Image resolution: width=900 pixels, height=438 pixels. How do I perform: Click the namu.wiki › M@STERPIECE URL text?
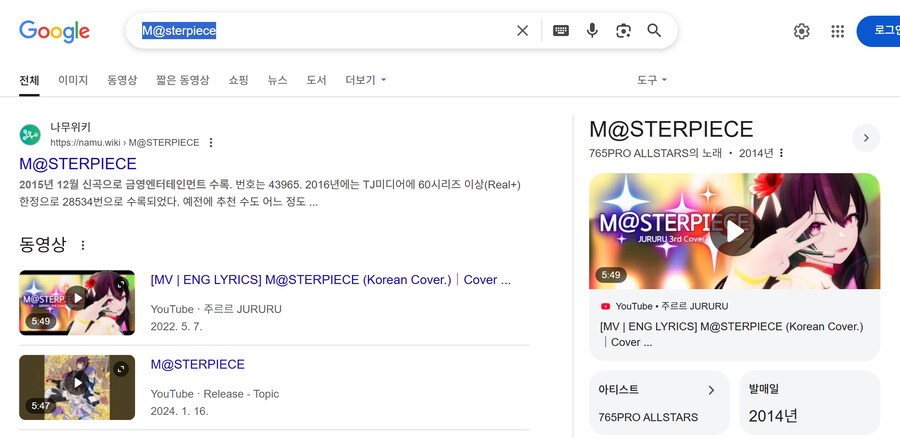point(125,143)
